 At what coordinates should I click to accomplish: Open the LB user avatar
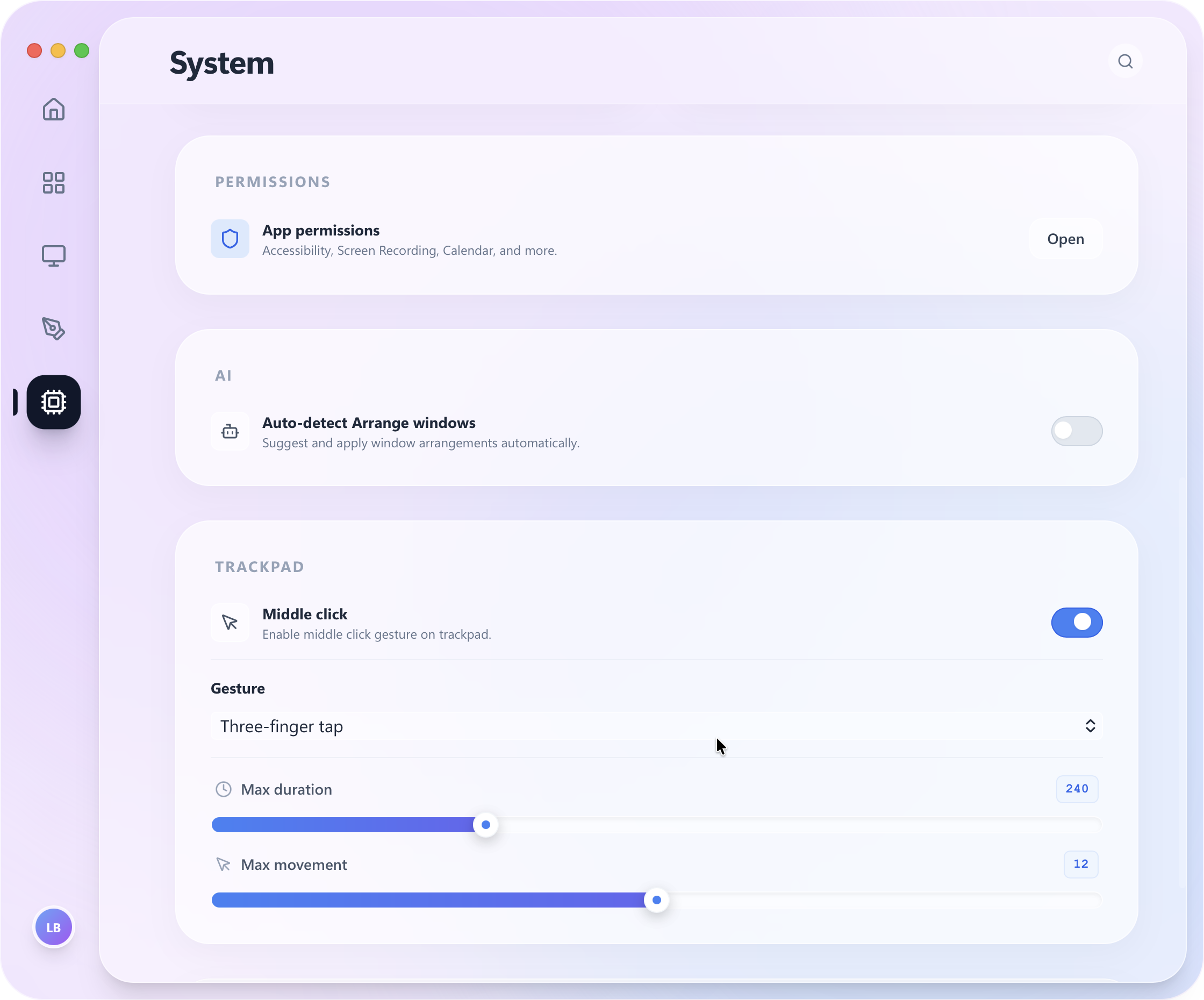tap(53, 927)
